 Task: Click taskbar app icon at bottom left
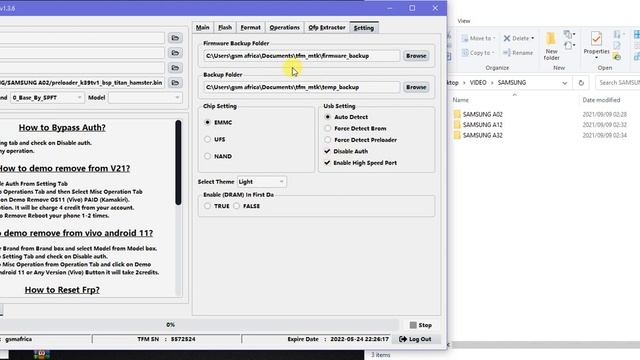click(41, 355)
